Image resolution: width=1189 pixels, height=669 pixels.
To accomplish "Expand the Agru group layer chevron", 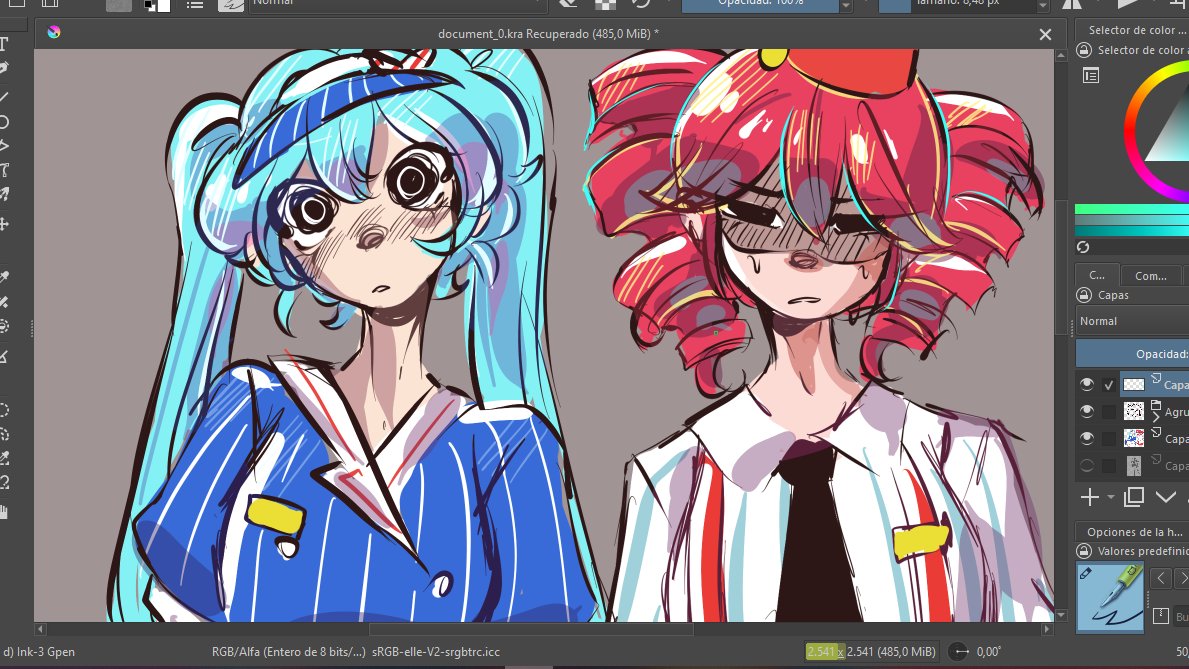I will coord(1158,418).
